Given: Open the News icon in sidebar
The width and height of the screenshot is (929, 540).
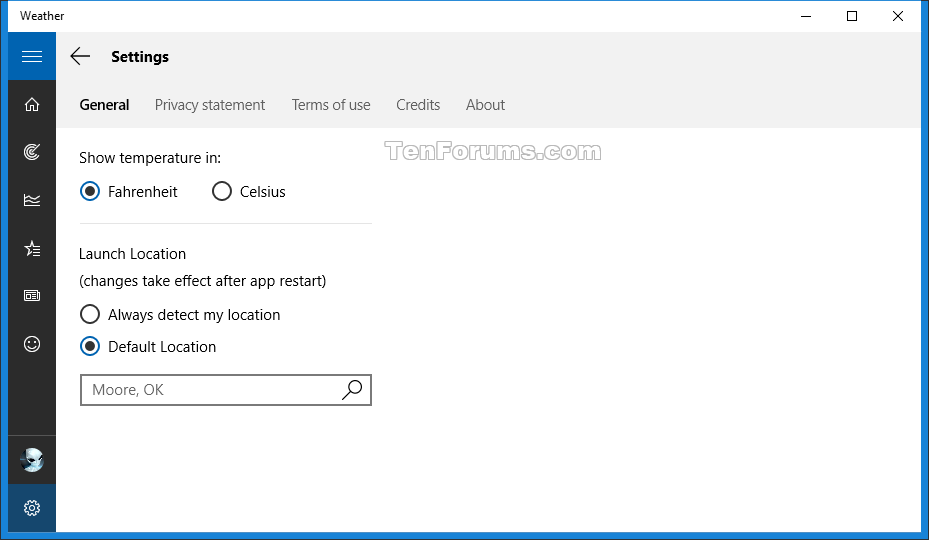Looking at the screenshot, I should 32,296.
